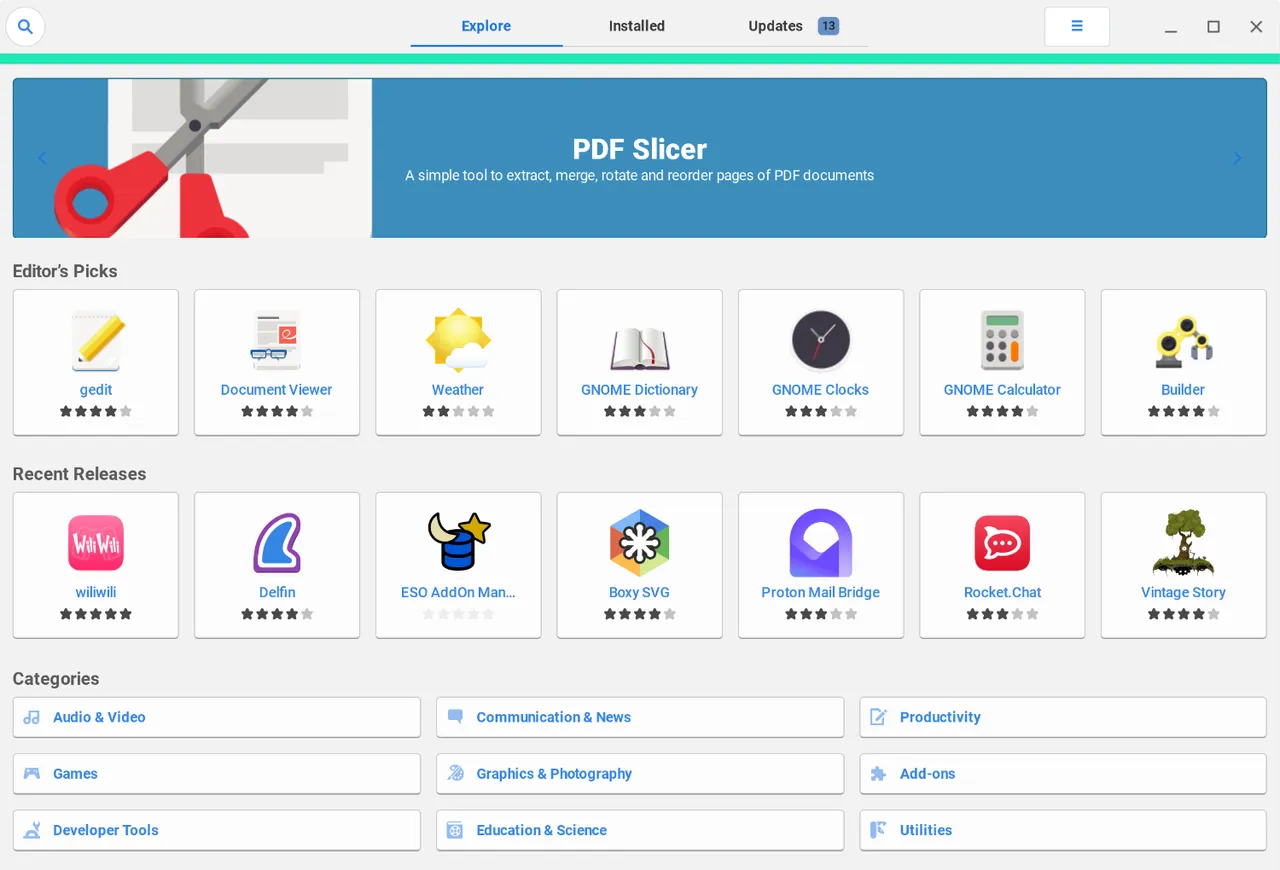Screen dimensions: 1280x870
Task: Switch to the Installed tab
Action: coord(637,27)
